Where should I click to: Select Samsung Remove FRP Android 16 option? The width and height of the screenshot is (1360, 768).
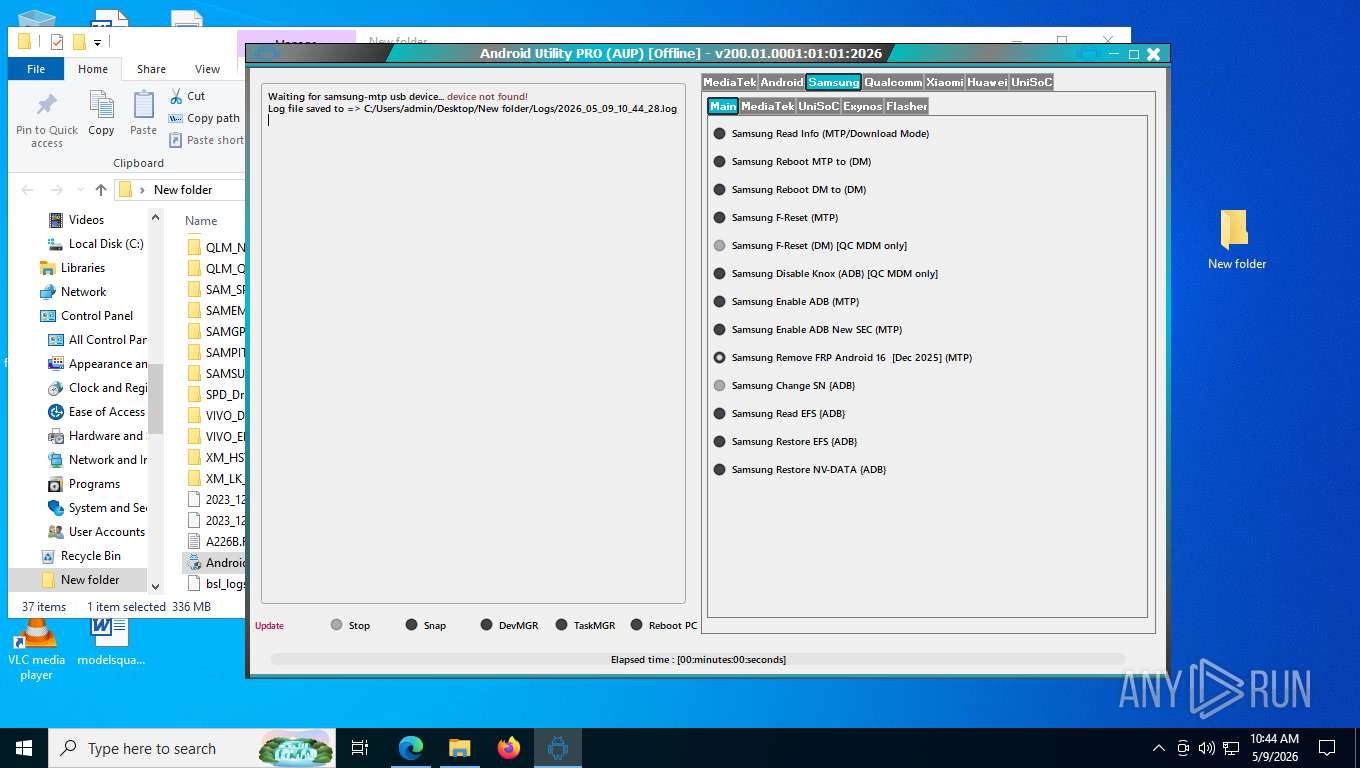(842, 357)
